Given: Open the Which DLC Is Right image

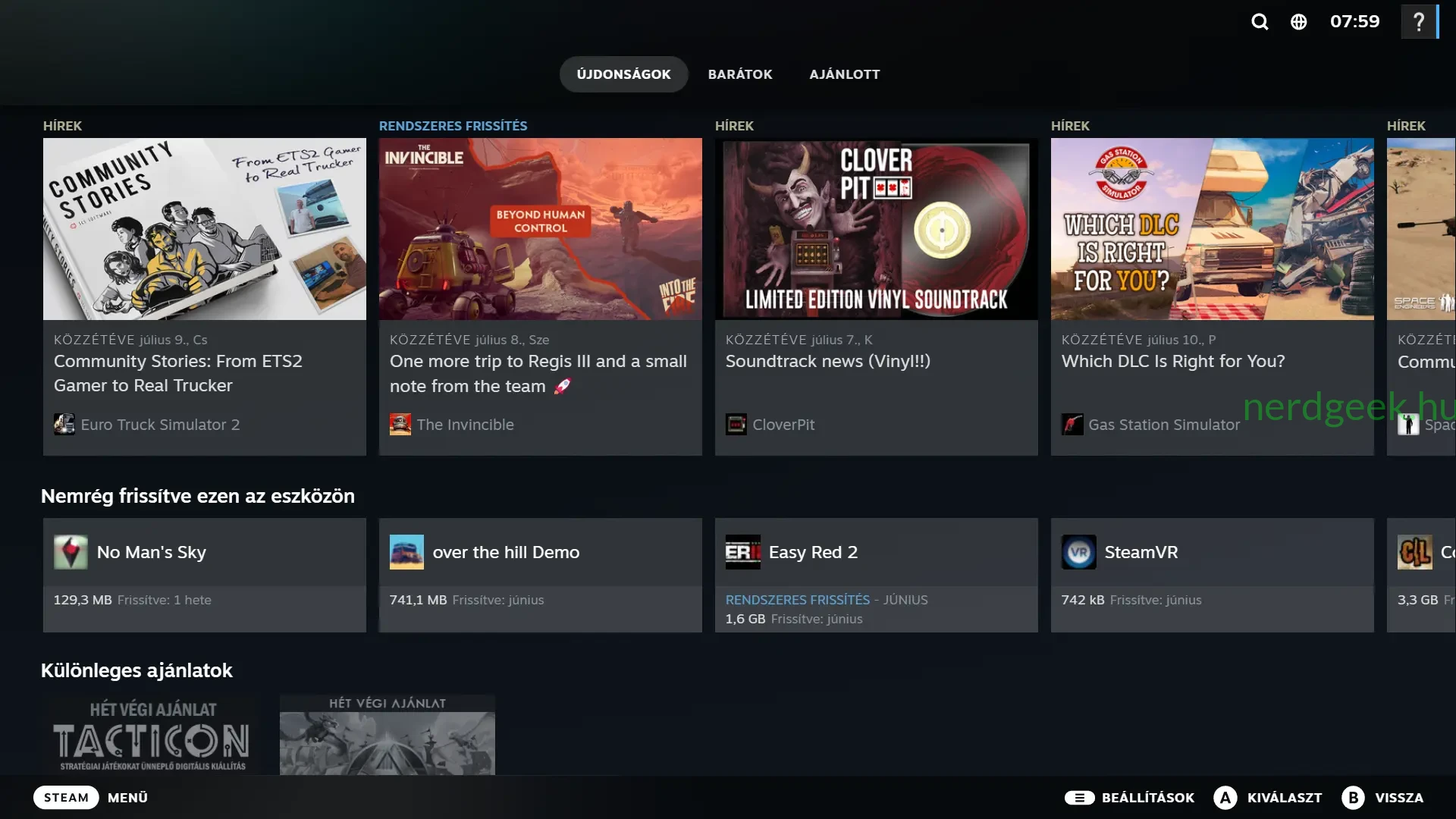Looking at the screenshot, I should tap(1213, 229).
